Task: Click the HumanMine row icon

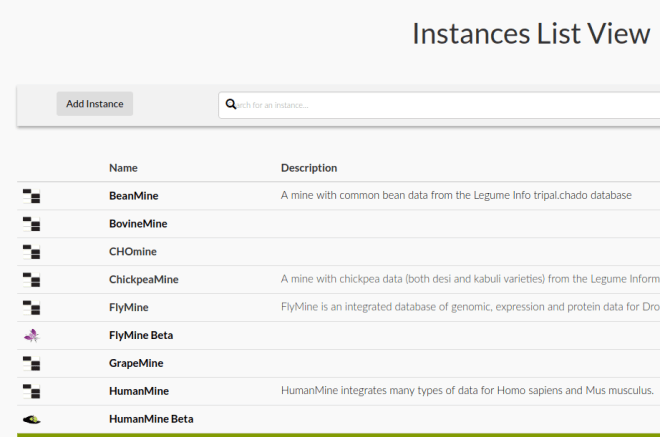Action: pyautogui.click(x=32, y=391)
